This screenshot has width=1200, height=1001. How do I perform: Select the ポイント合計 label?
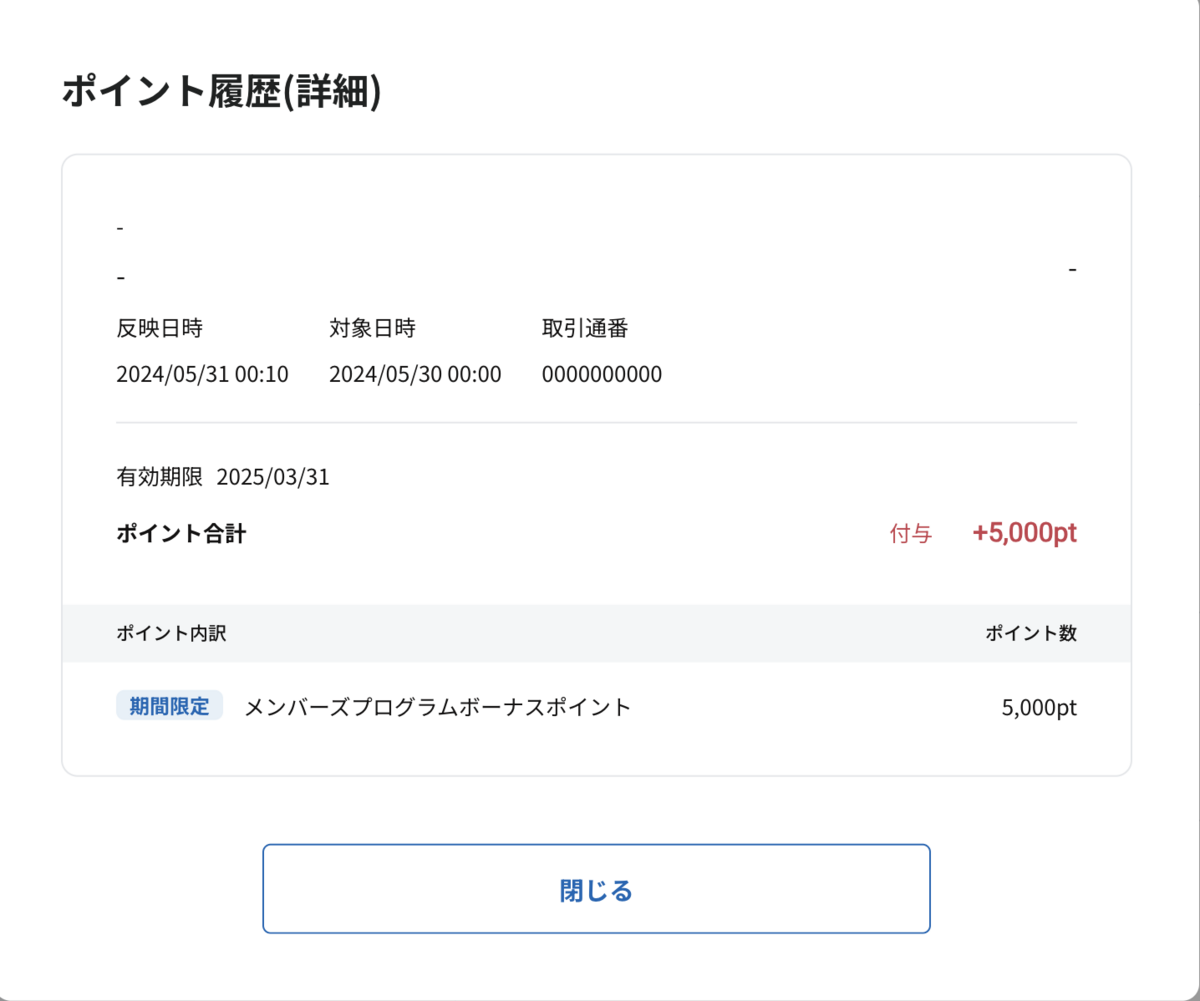(x=181, y=533)
